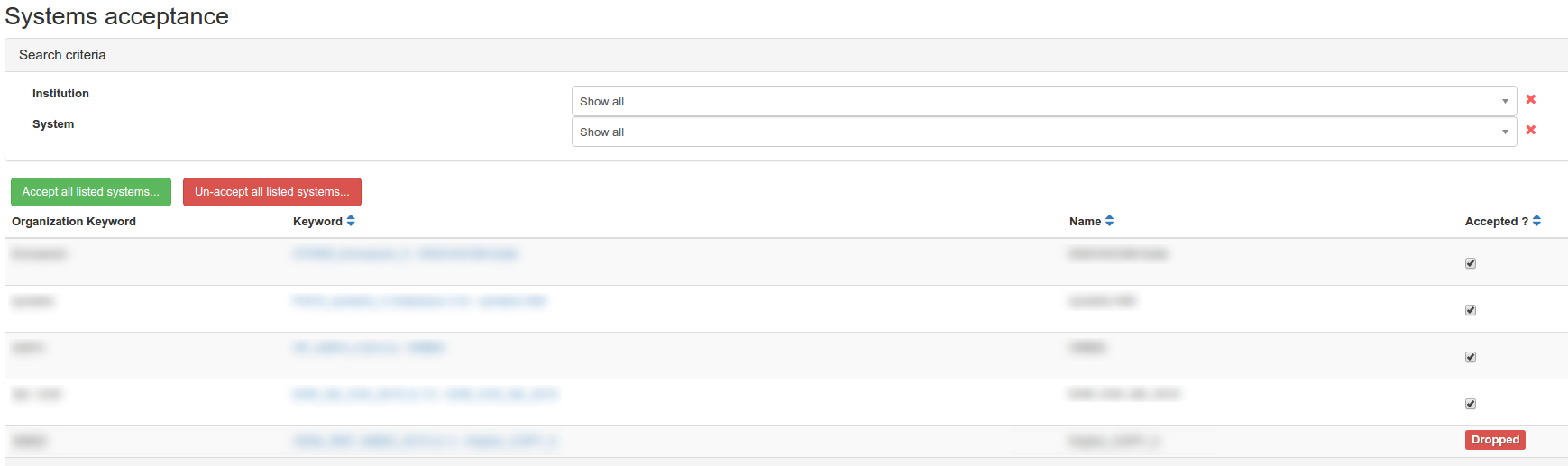The width and height of the screenshot is (1568, 466).
Task: Toggle the fourth row Accepted checkbox
Action: 1471,404
